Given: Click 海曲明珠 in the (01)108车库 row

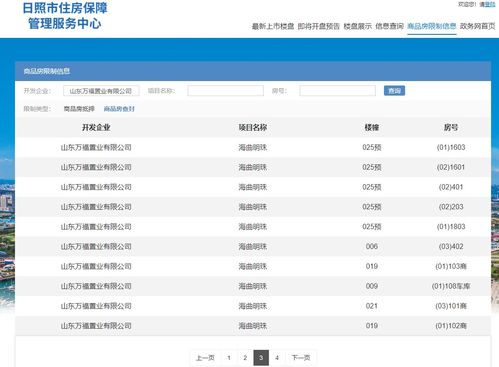Looking at the screenshot, I should tap(253, 286).
